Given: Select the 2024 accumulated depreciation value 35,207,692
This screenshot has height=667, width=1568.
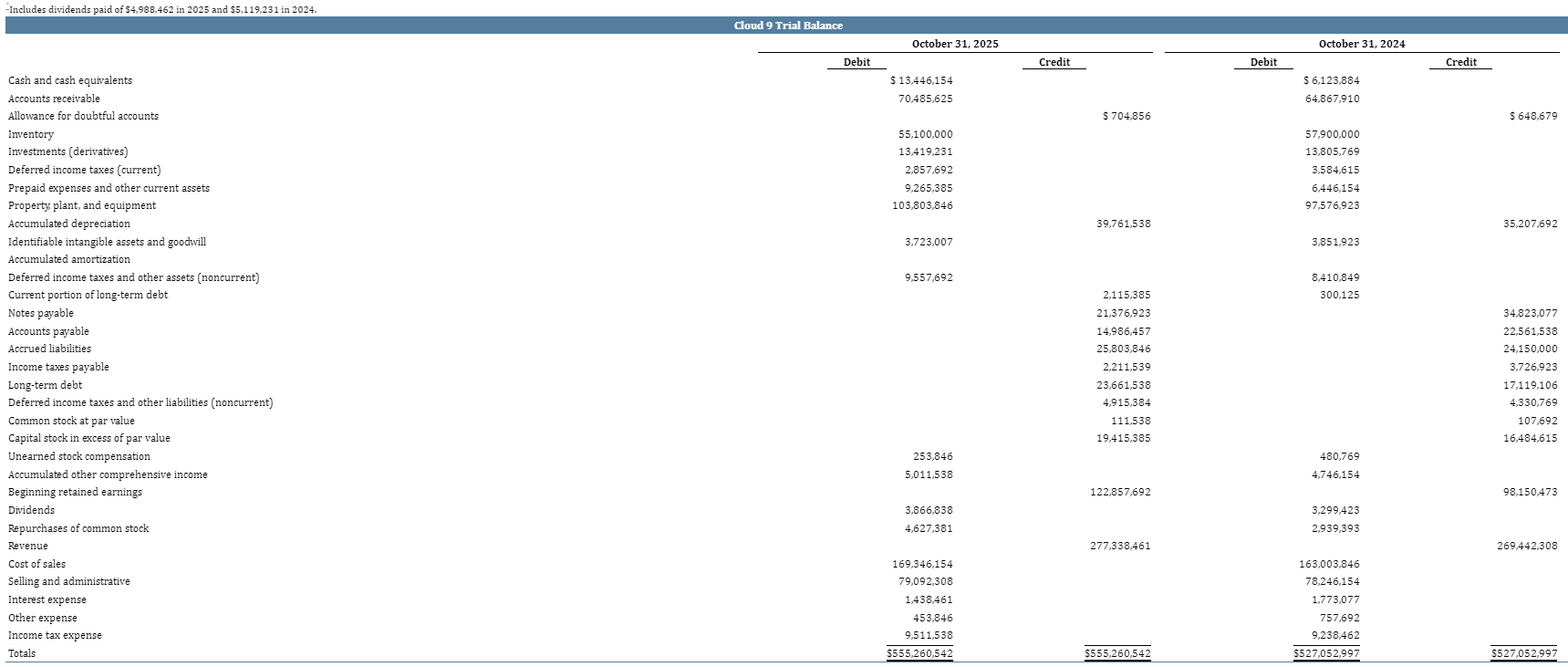Looking at the screenshot, I should [1531, 224].
